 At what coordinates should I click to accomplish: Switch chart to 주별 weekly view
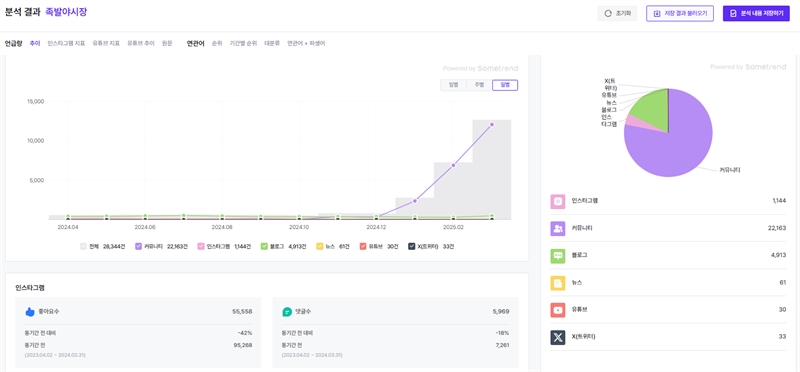479,85
